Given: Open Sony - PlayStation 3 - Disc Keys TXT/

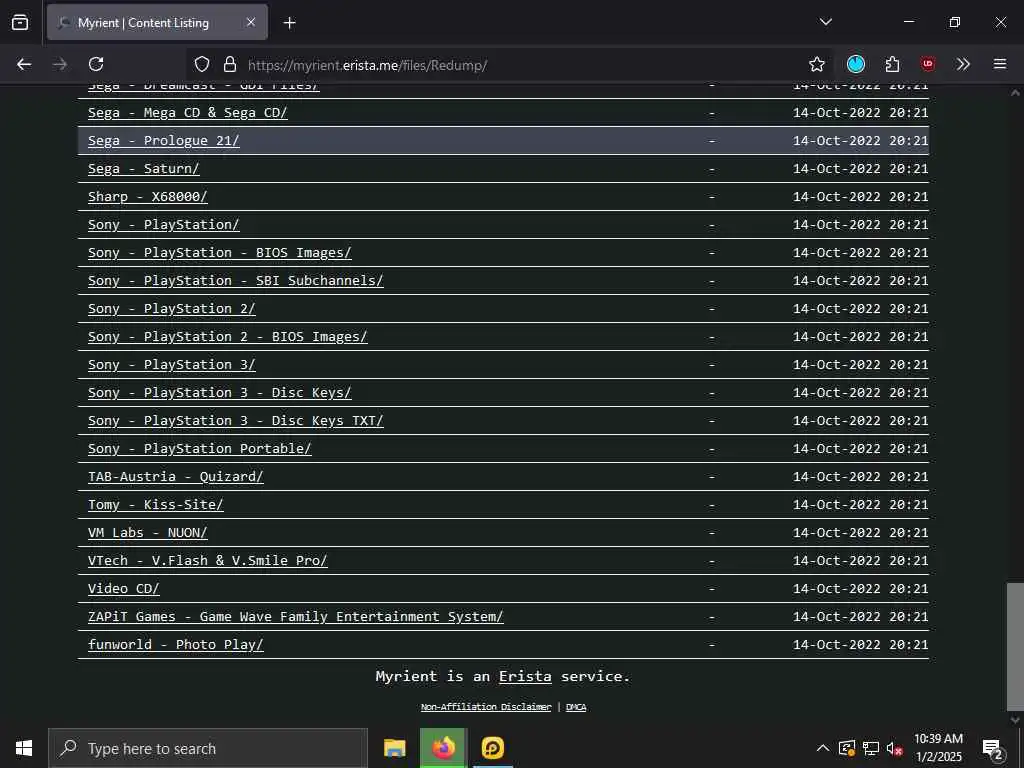Looking at the screenshot, I should coord(236,422).
